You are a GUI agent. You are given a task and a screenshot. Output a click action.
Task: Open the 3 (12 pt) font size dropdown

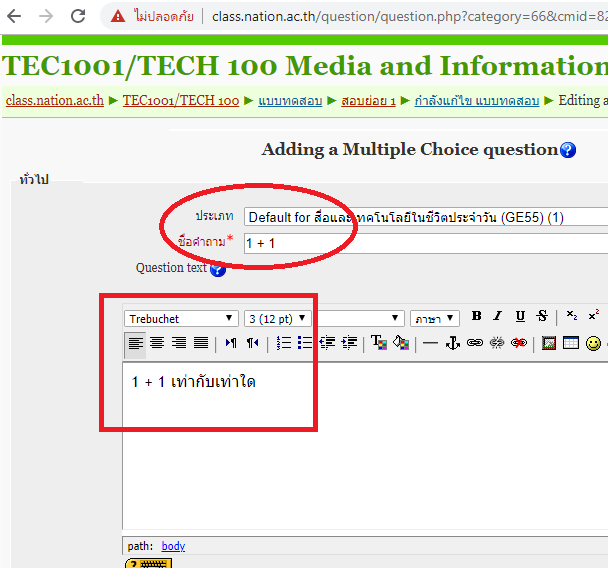pyautogui.click(x=277, y=319)
